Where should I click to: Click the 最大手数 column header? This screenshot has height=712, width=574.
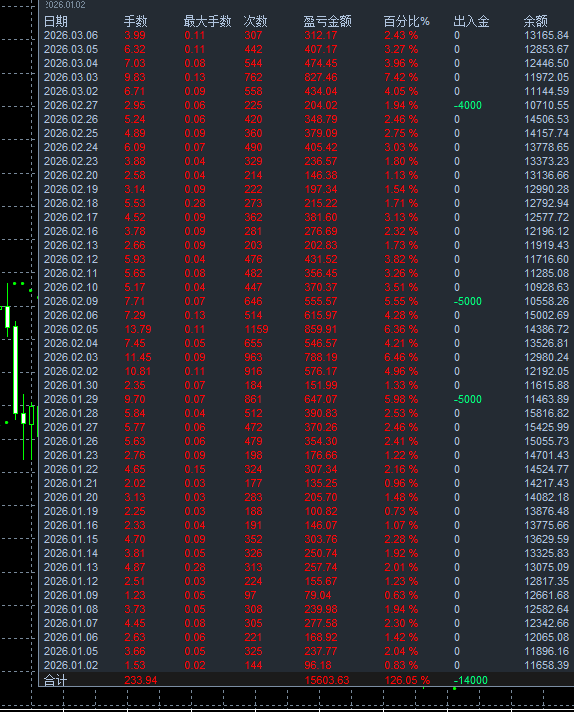[208, 21]
